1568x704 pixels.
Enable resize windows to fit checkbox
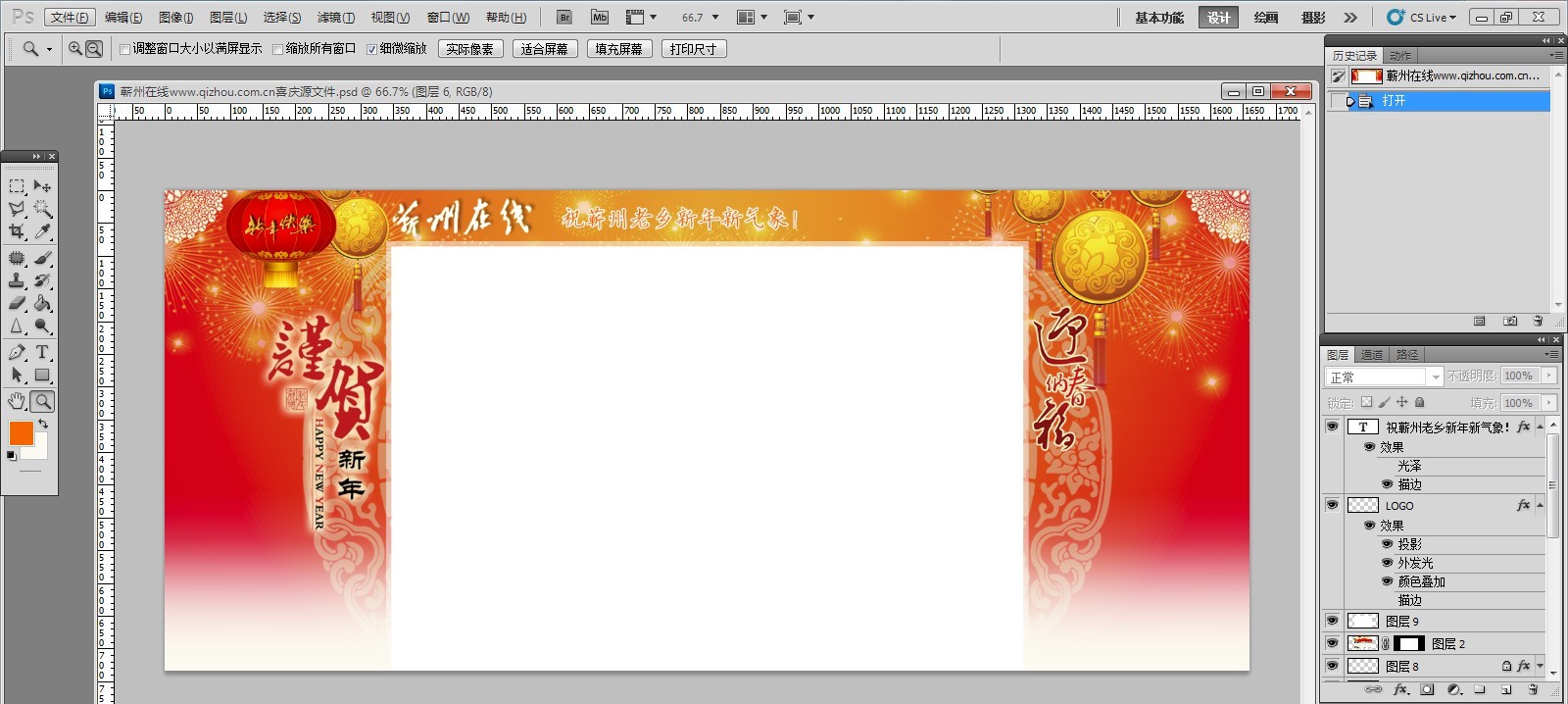click(x=124, y=49)
